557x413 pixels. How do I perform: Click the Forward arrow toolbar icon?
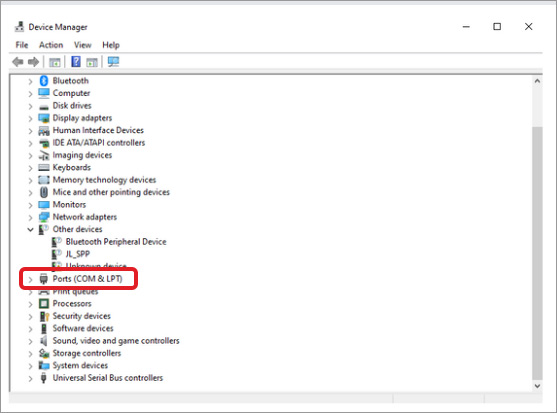(x=33, y=62)
